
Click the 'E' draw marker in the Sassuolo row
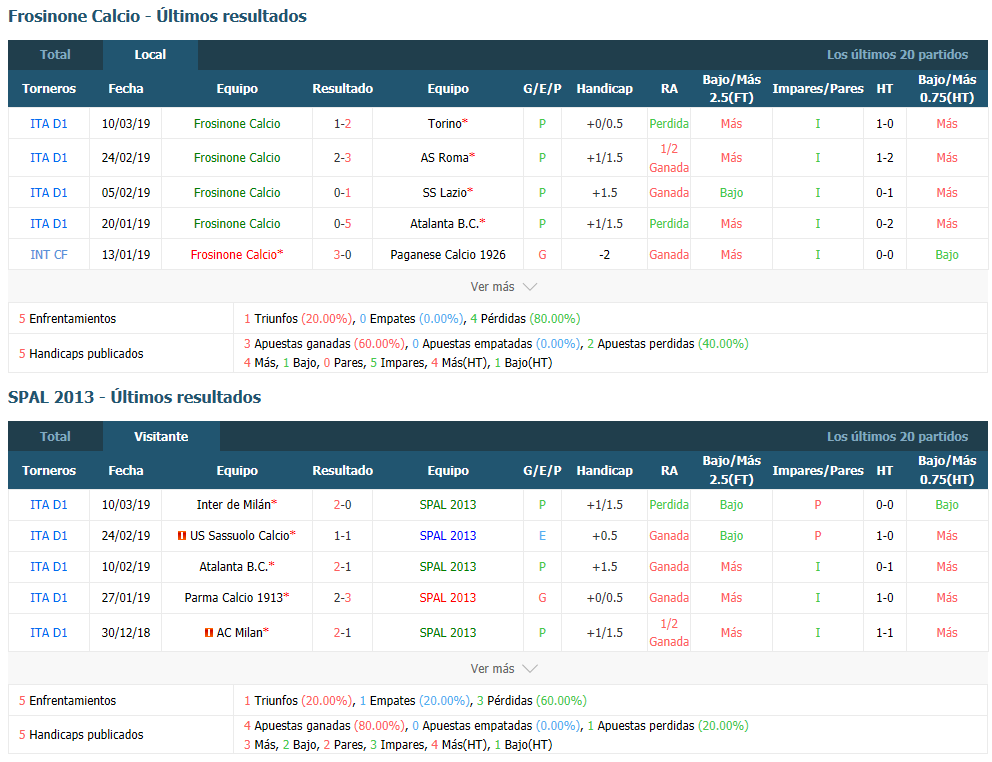pos(542,536)
